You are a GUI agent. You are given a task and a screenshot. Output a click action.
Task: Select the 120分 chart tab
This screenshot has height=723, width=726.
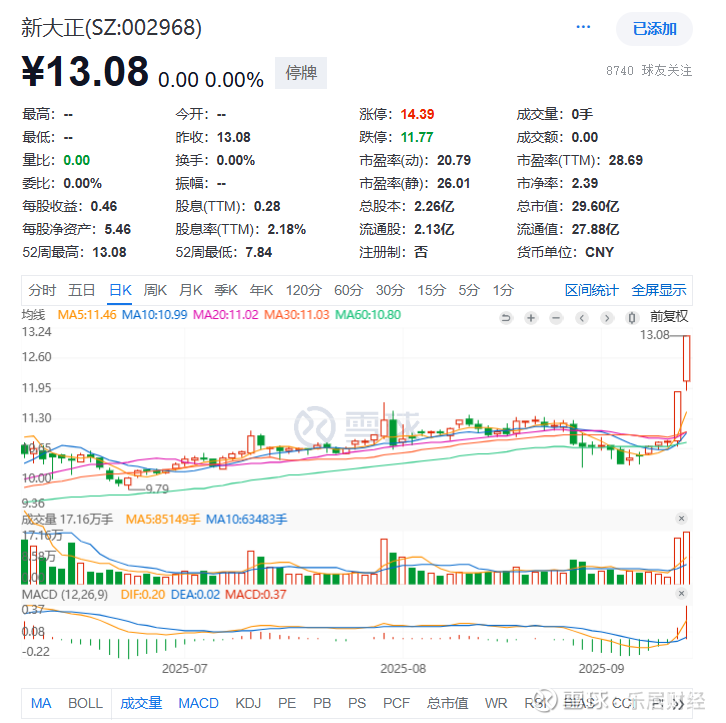tap(303, 290)
